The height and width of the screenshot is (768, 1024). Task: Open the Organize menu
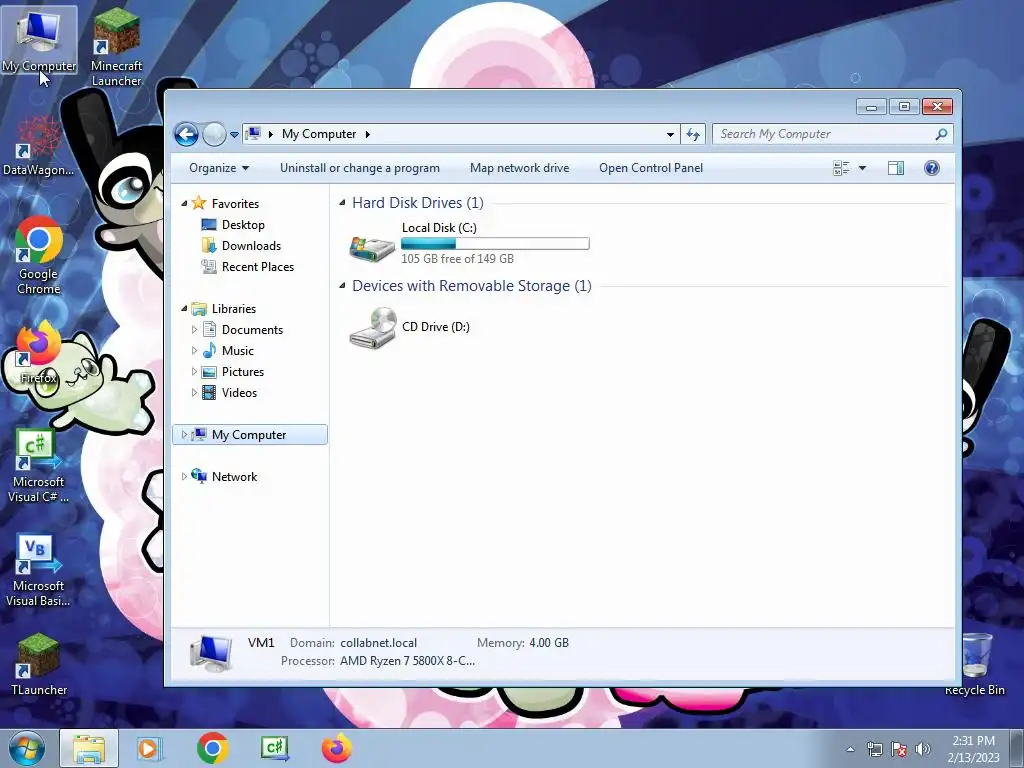click(x=219, y=168)
